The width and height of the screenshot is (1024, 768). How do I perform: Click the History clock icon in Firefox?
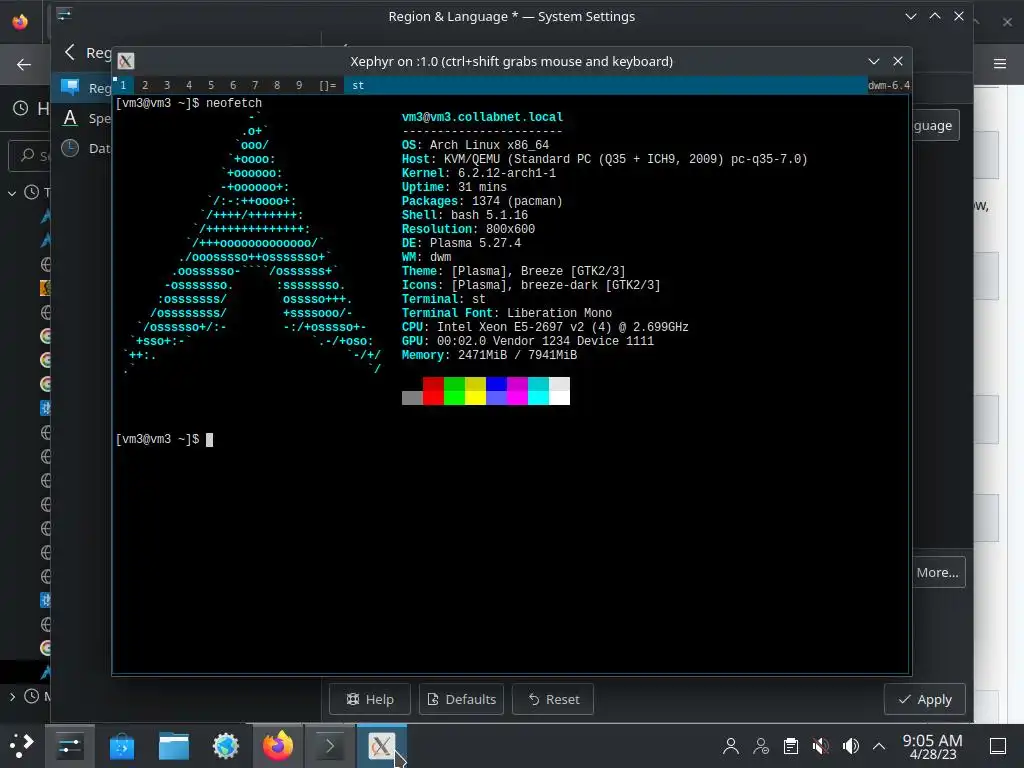tap(21, 108)
